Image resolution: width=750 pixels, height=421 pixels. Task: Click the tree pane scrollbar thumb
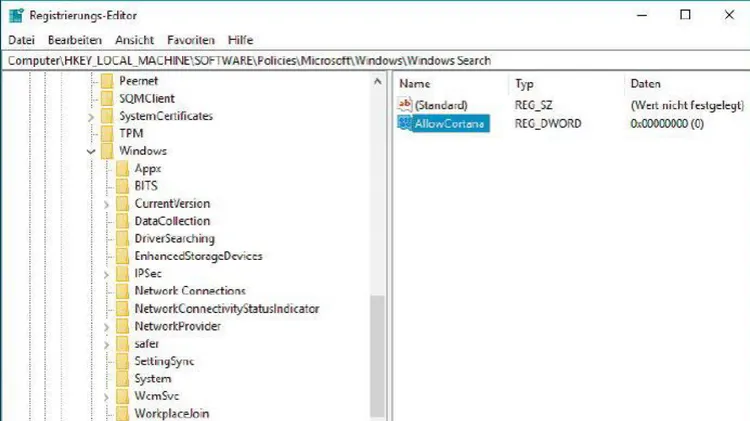click(x=377, y=357)
